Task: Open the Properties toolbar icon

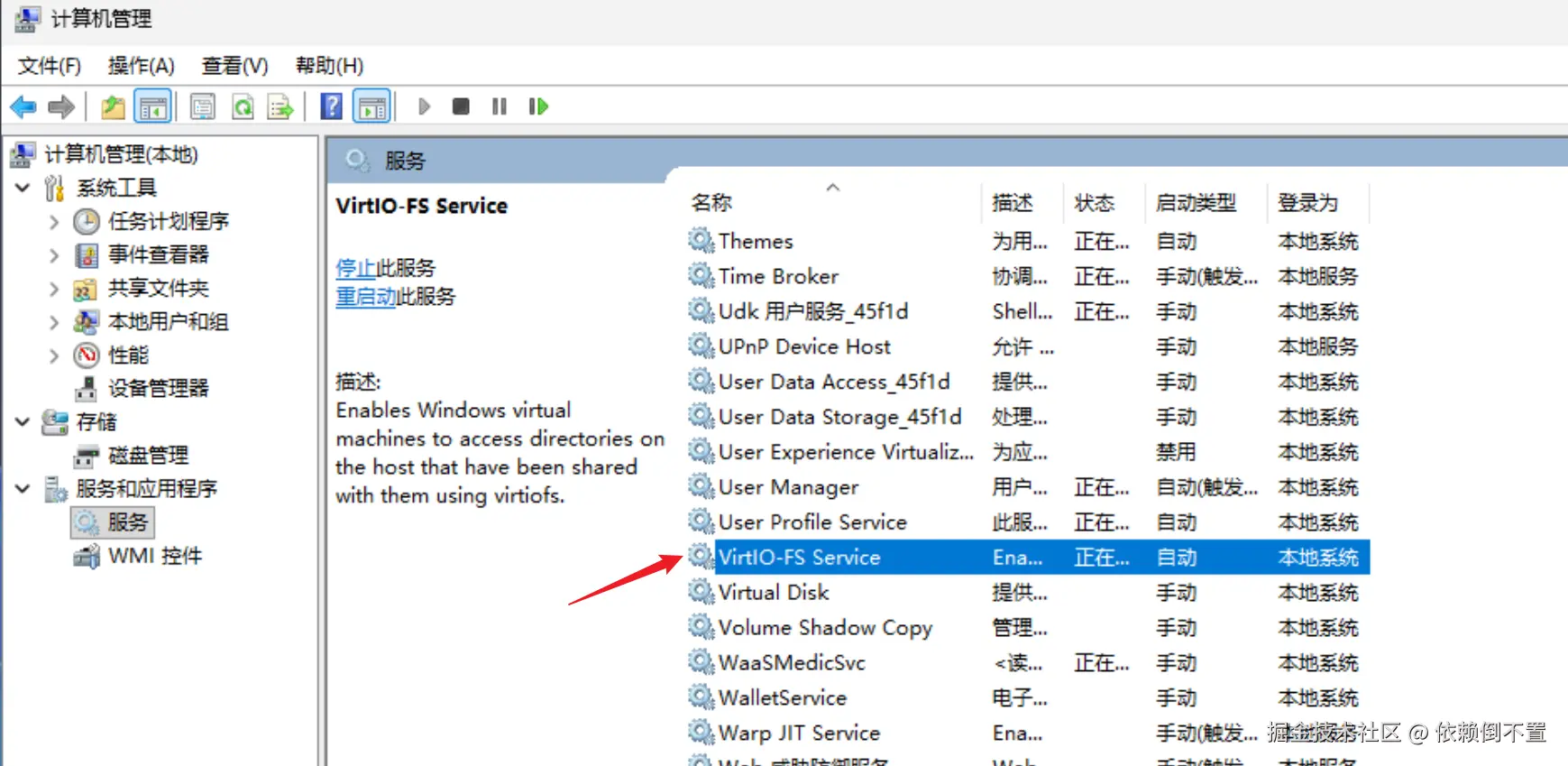Action: click(203, 107)
